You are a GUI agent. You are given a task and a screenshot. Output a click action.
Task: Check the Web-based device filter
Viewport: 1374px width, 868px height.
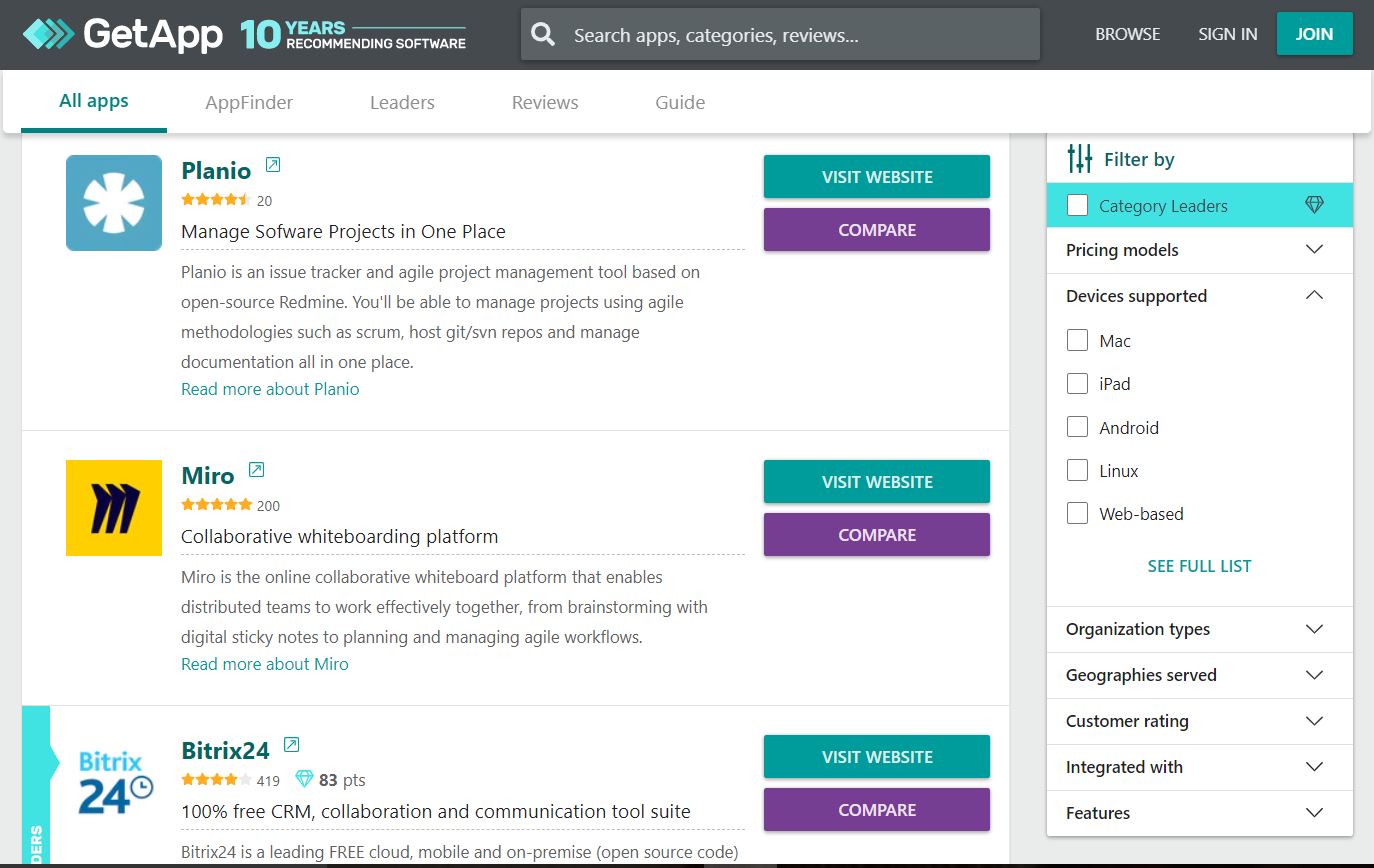(1077, 513)
